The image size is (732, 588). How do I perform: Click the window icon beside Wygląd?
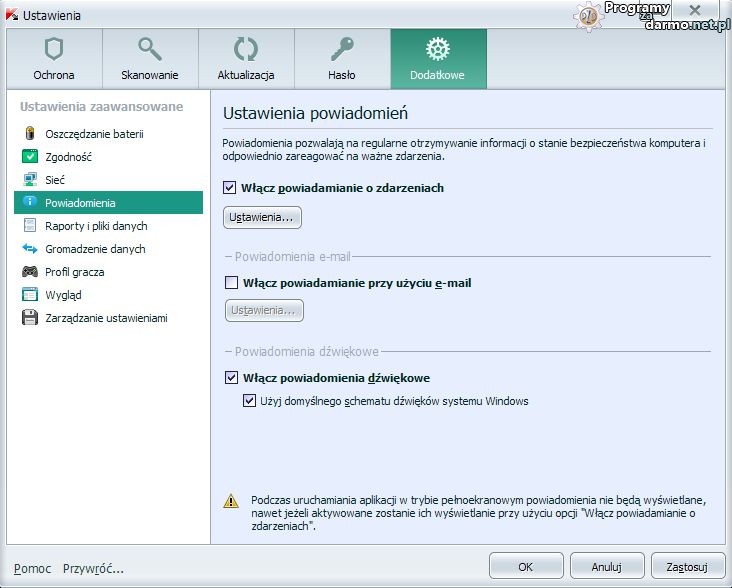tap(30, 294)
